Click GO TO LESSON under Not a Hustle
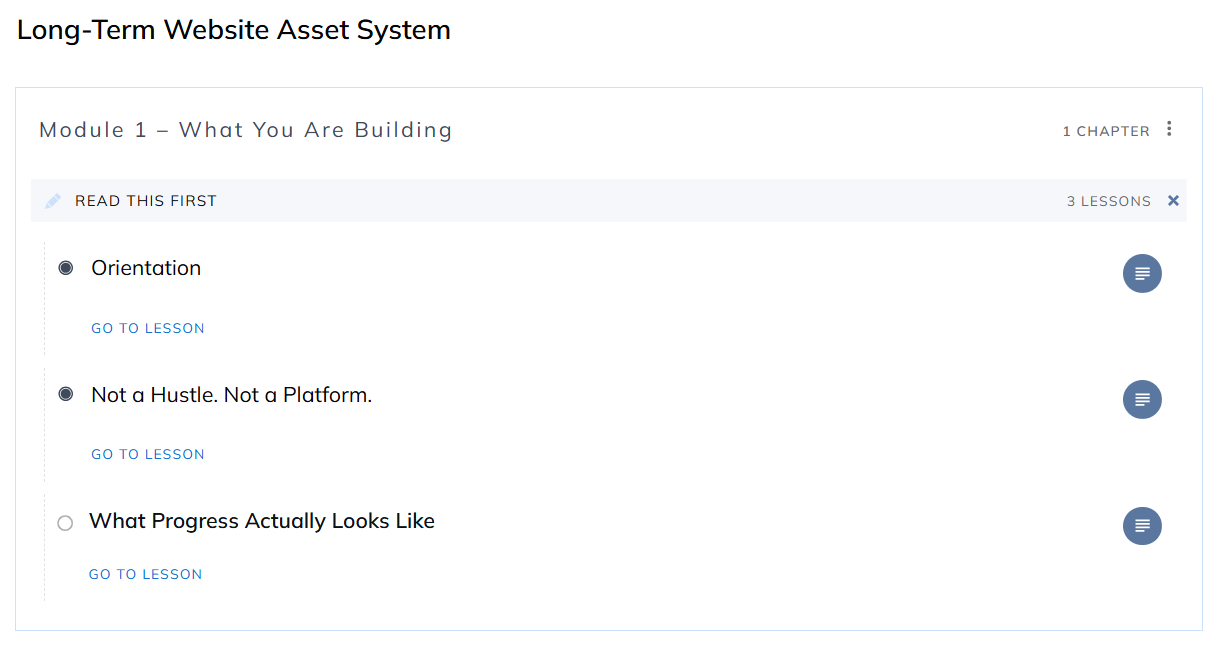Image resolution: width=1223 pixels, height=651 pixels. pyautogui.click(x=147, y=453)
